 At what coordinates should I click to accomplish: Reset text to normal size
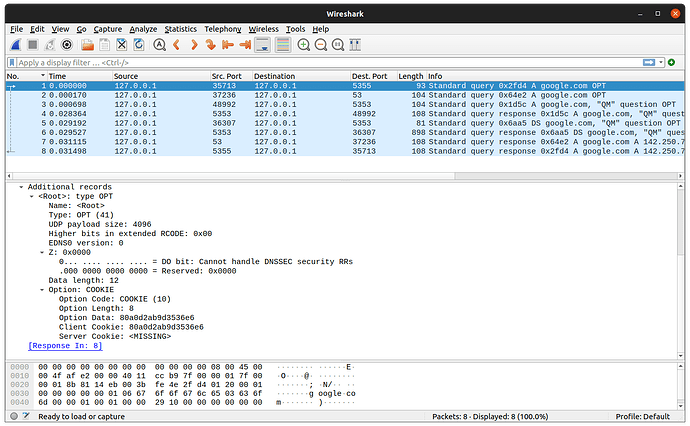click(x=338, y=45)
